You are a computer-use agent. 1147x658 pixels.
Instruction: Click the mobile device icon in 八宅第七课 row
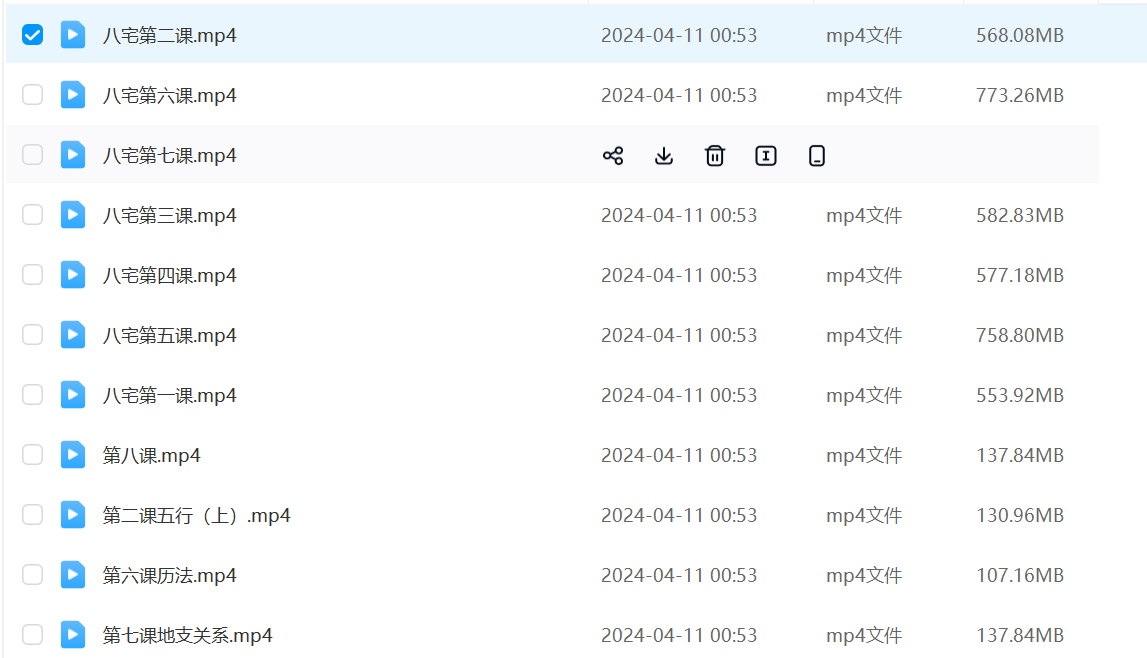coord(817,156)
